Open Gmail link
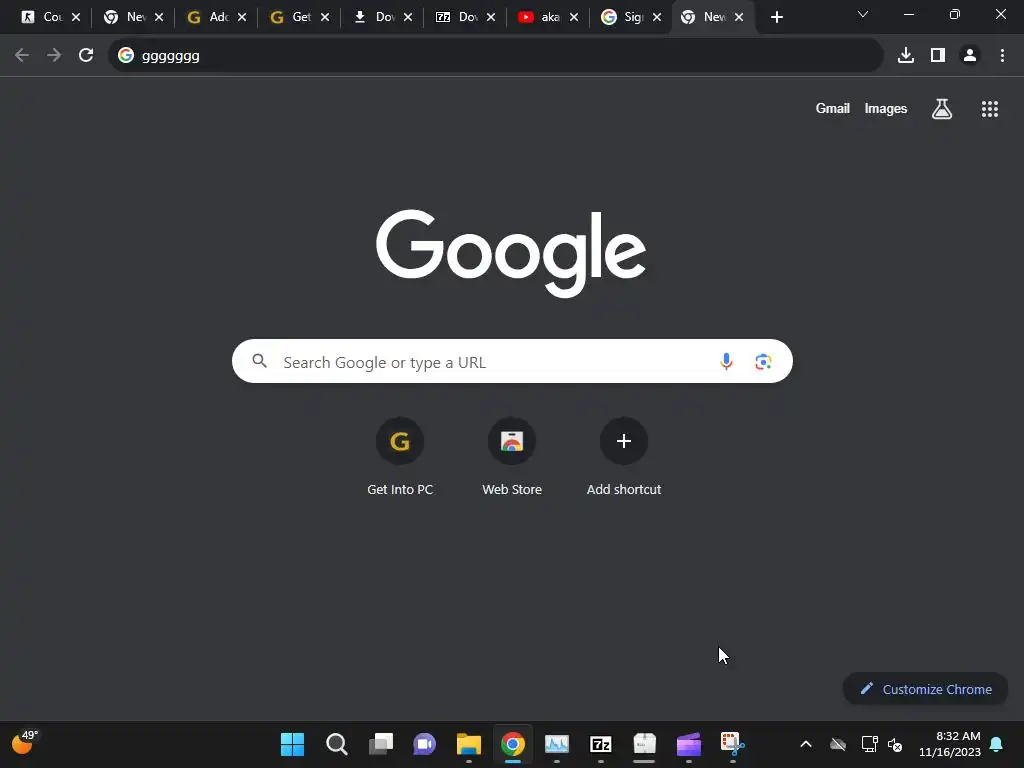Viewport: 1024px width, 768px height. [x=833, y=108]
